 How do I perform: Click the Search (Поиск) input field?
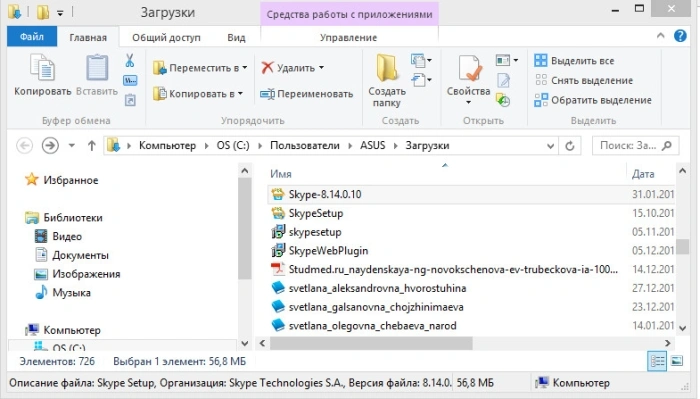pyautogui.click(x=635, y=145)
